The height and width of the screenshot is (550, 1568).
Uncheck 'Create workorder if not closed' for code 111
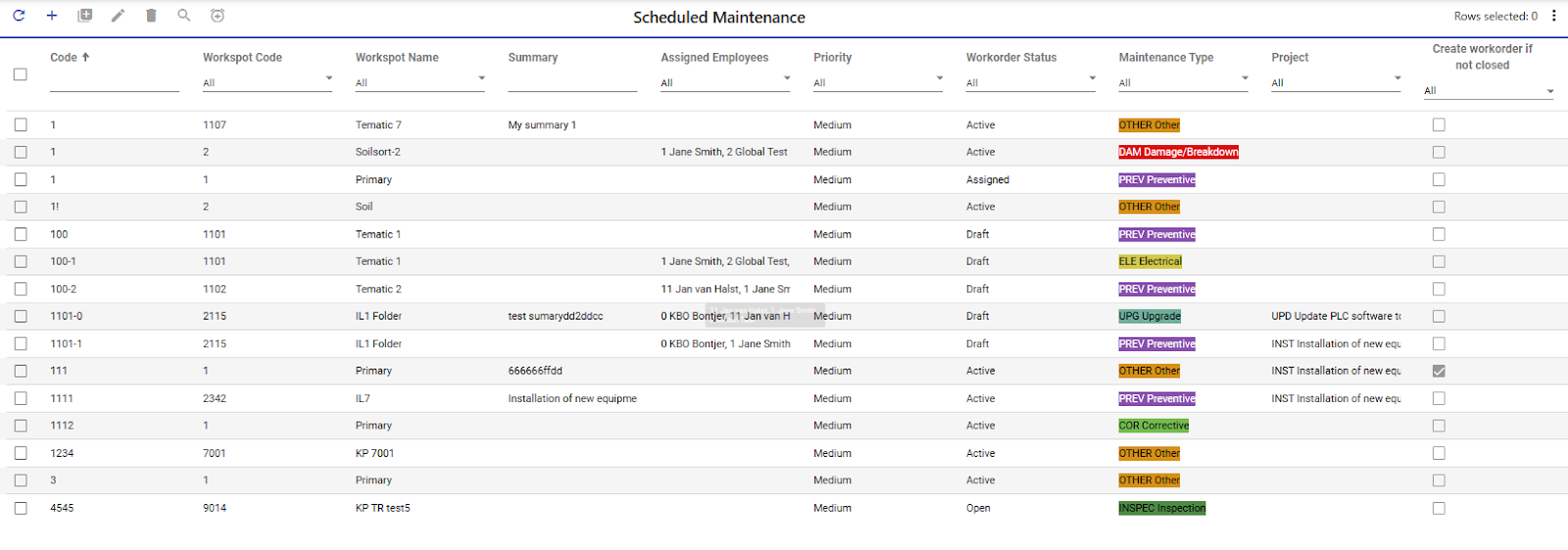[1439, 372]
